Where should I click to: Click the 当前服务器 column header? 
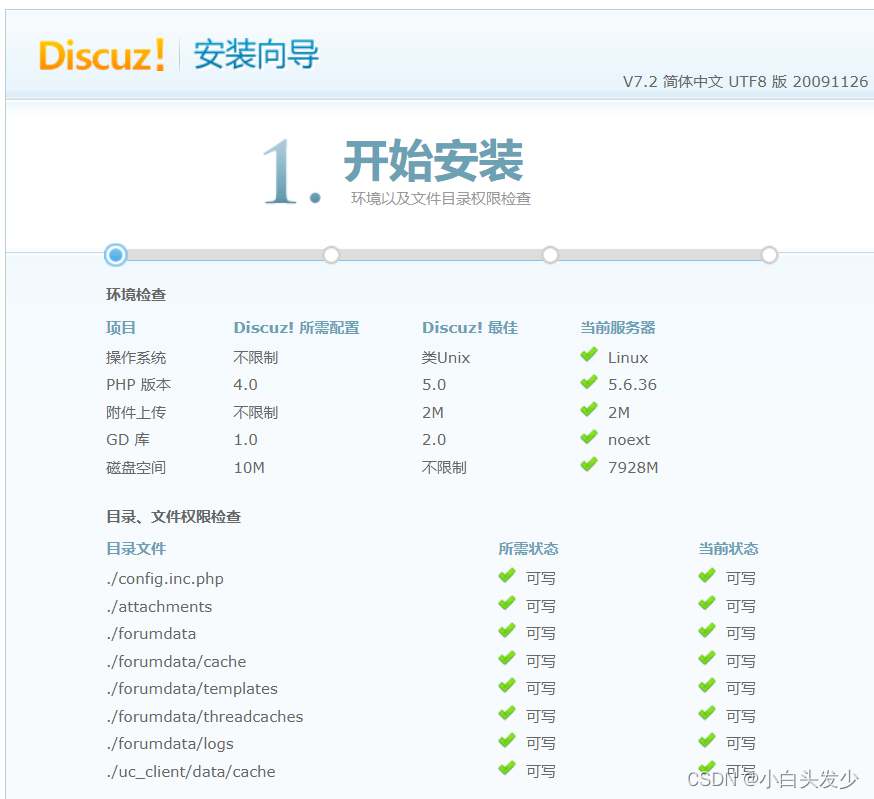pos(618,328)
